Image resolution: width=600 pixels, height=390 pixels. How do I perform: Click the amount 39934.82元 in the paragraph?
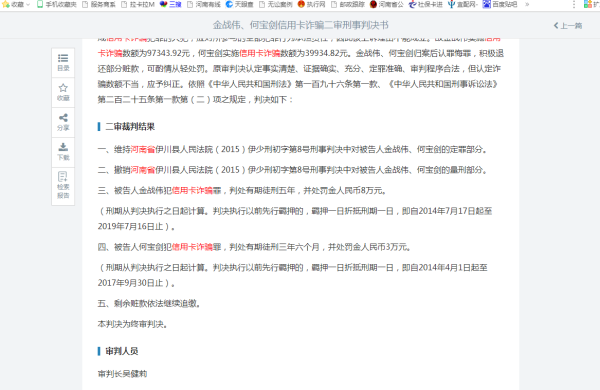(x=326, y=53)
